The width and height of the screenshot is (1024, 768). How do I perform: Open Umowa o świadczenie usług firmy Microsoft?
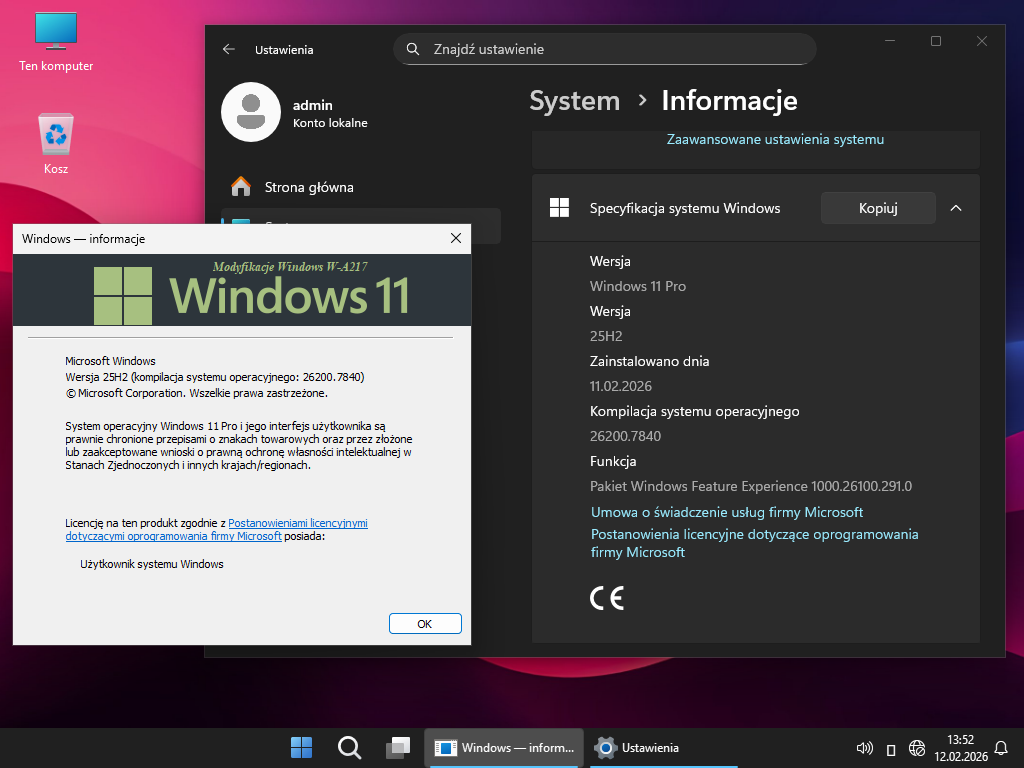click(726, 512)
